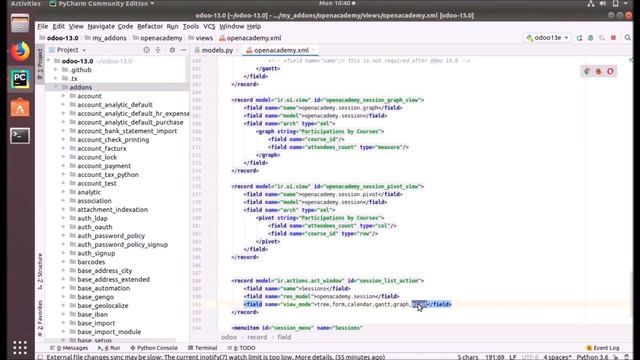Open the Run tool window tab

click(109, 348)
